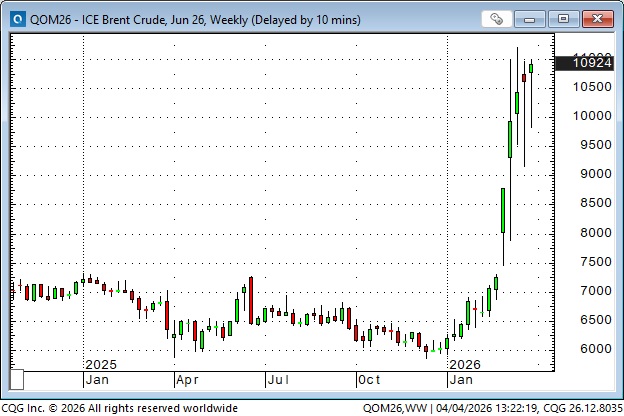624x416 pixels.
Task: Click the Oct label on the time axis
Action: click(x=369, y=380)
